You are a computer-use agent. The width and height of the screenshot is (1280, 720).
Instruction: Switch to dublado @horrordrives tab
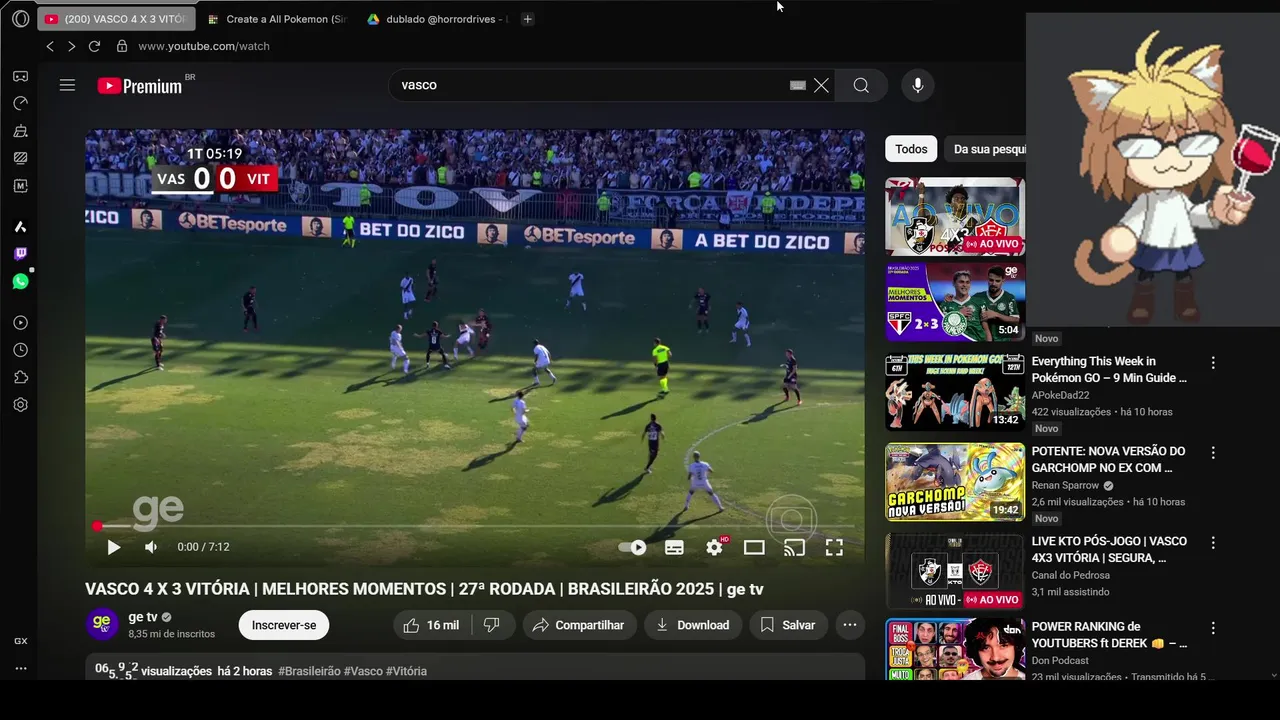pos(437,19)
